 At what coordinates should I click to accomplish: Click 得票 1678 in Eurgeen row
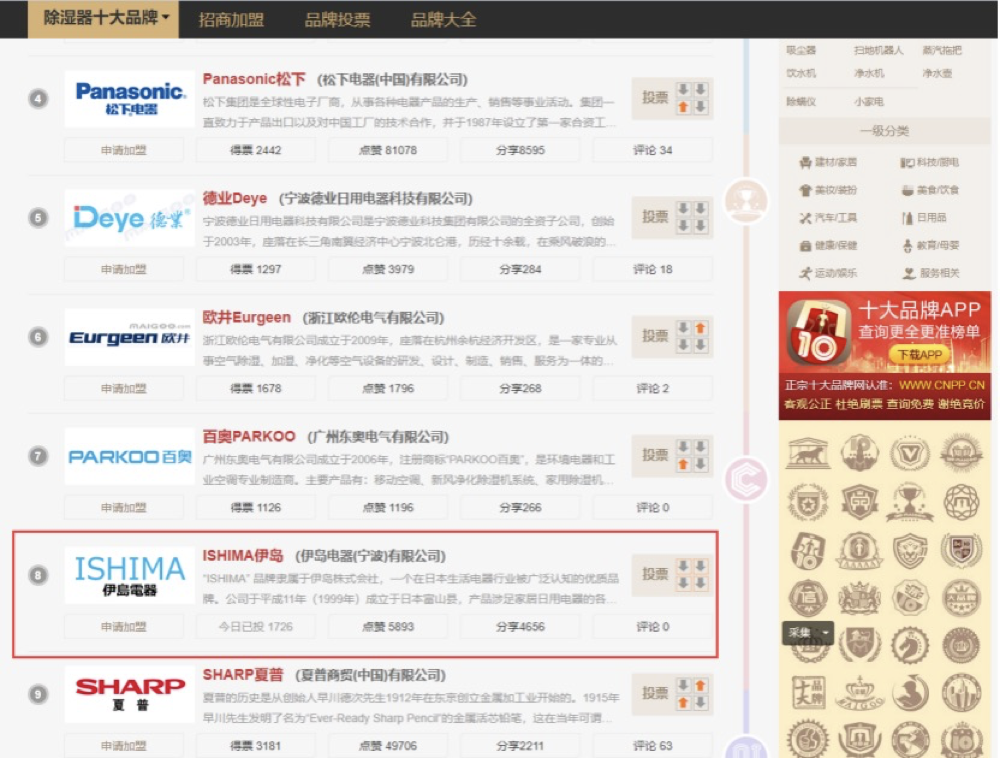pyautogui.click(x=256, y=389)
